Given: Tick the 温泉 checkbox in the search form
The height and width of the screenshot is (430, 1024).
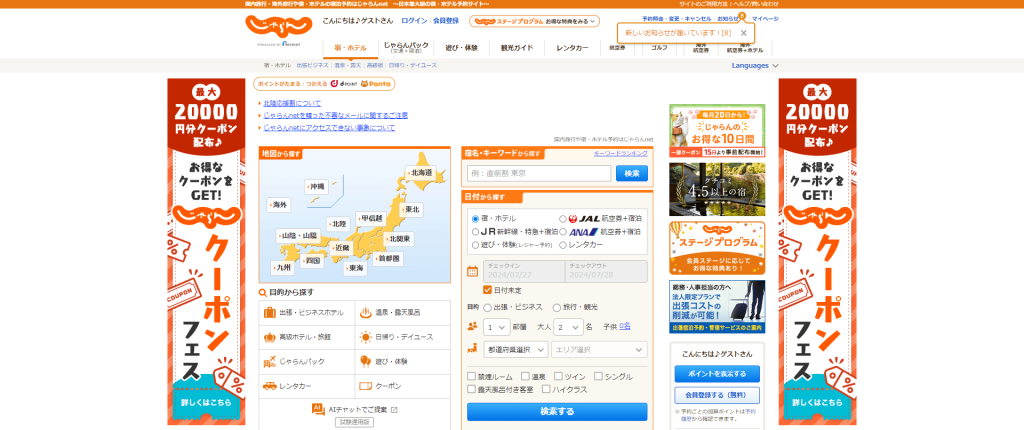Looking at the screenshot, I should tap(525, 376).
